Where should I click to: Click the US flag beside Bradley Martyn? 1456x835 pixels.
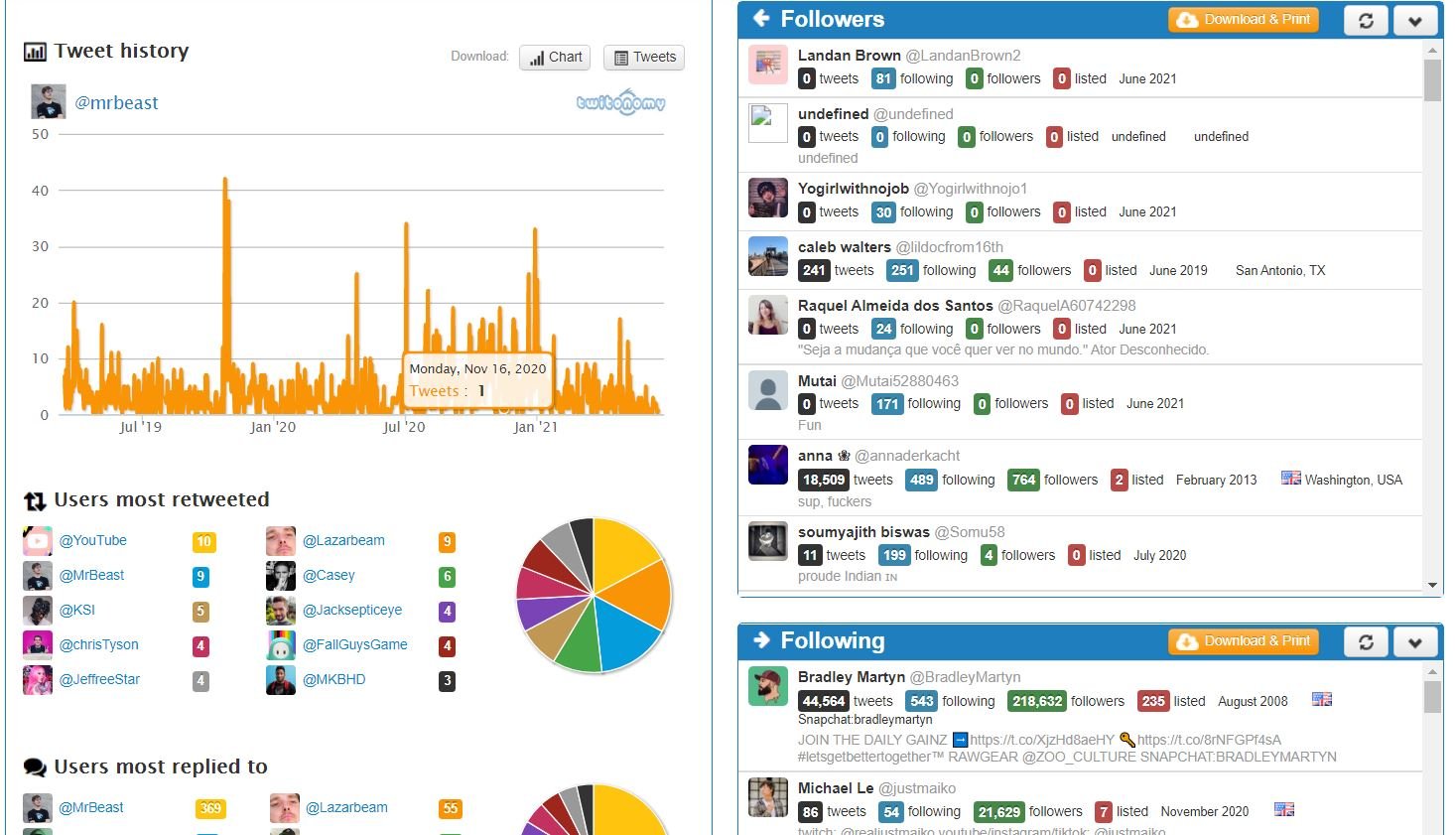click(1321, 699)
